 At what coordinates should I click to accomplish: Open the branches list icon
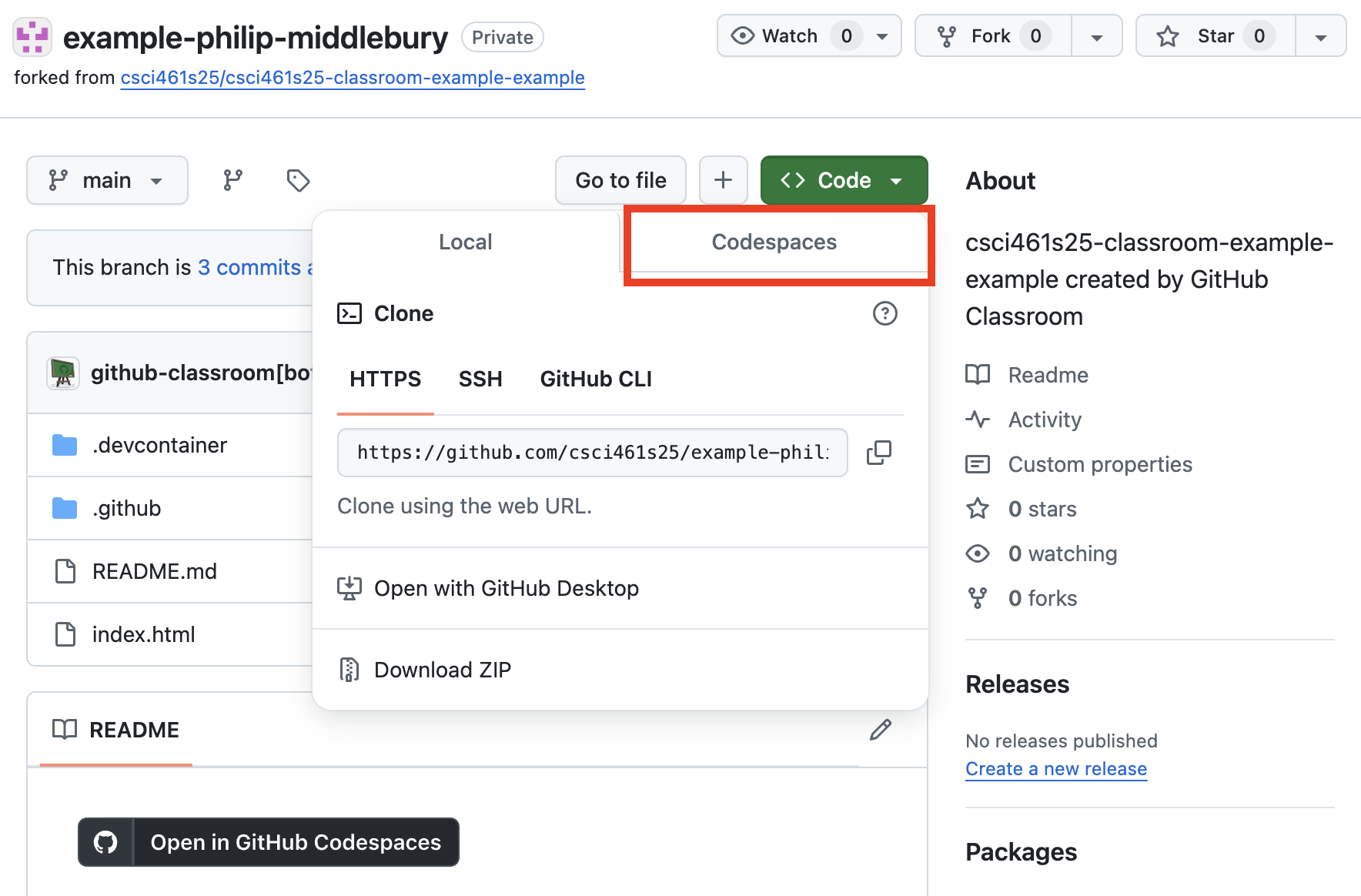(x=232, y=180)
